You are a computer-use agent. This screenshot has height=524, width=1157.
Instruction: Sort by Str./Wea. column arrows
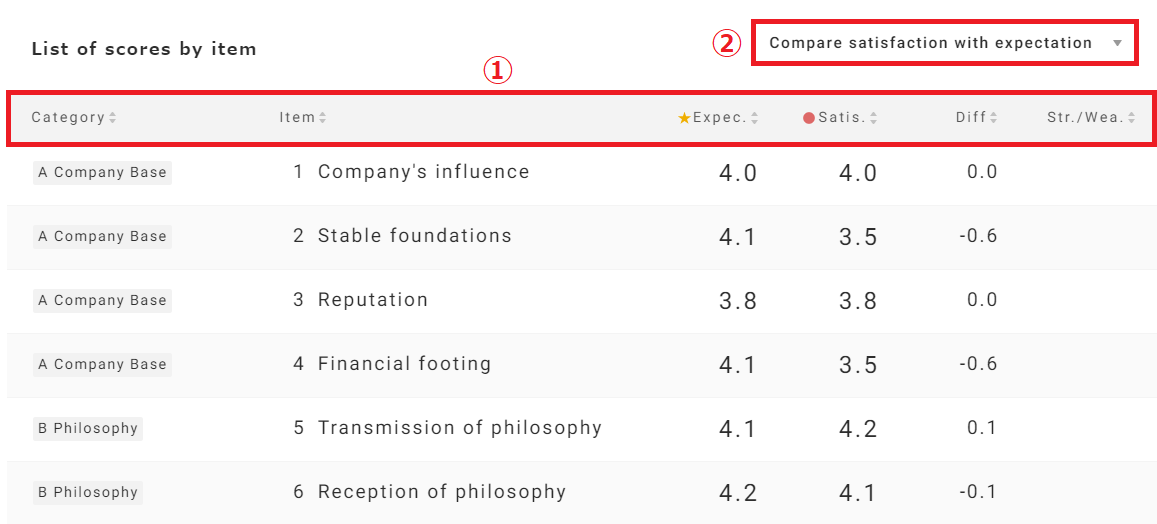pyautogui.click(x=1132, y=118)
